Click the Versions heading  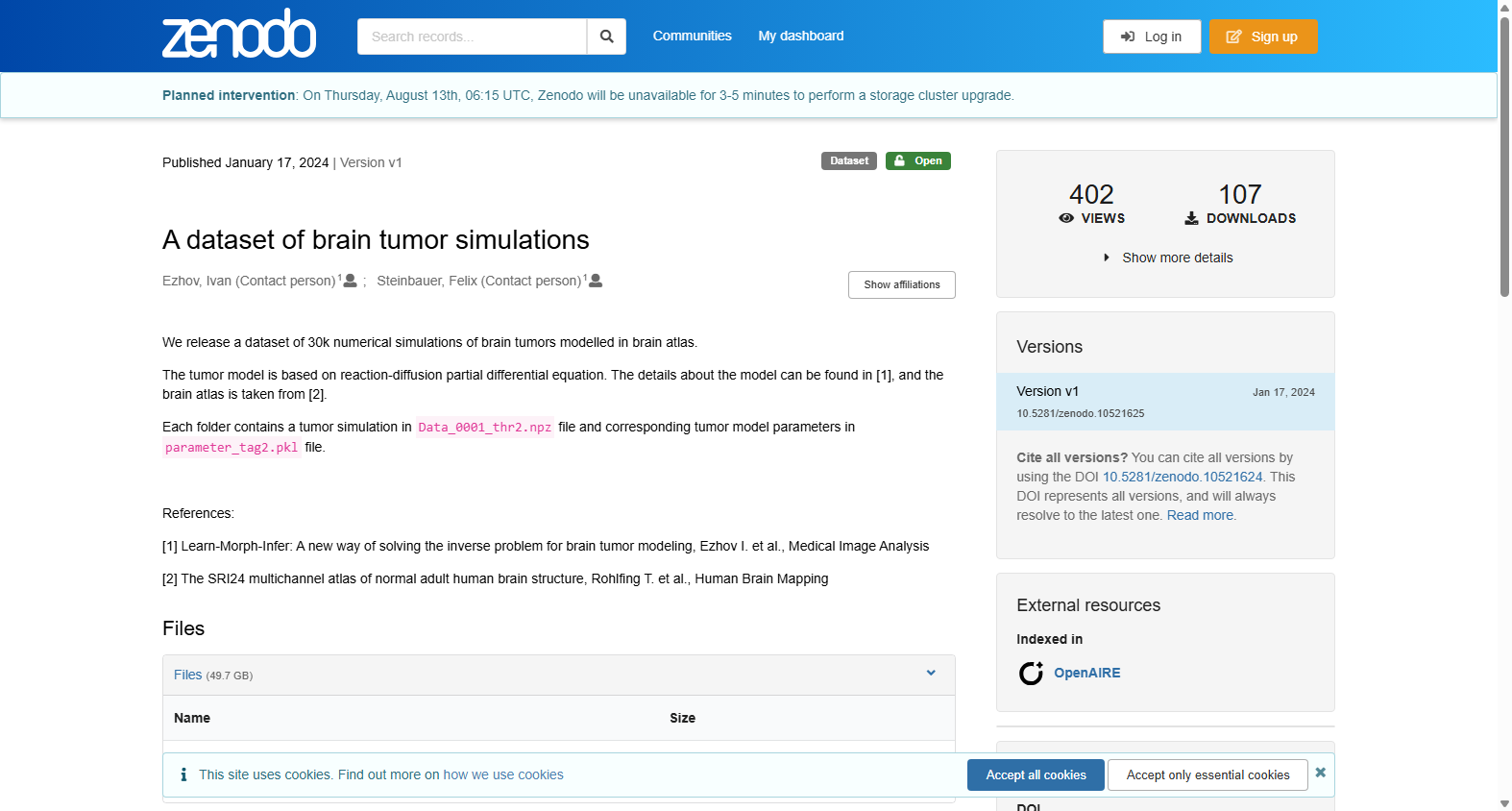tap(1049, 347)
